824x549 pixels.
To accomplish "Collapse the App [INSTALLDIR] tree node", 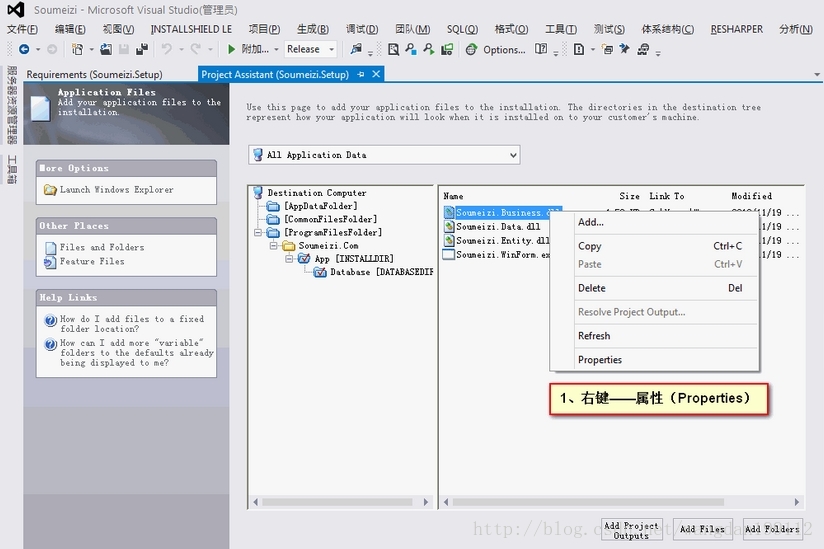I will (x=289, y=258).
